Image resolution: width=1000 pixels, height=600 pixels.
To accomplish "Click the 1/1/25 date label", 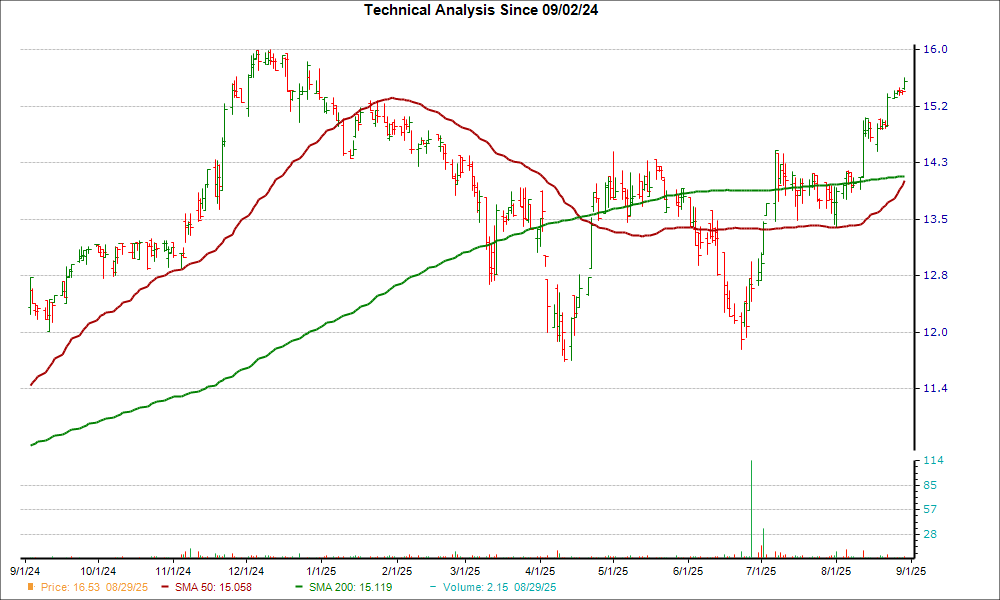I will click(x=321, y=571).
